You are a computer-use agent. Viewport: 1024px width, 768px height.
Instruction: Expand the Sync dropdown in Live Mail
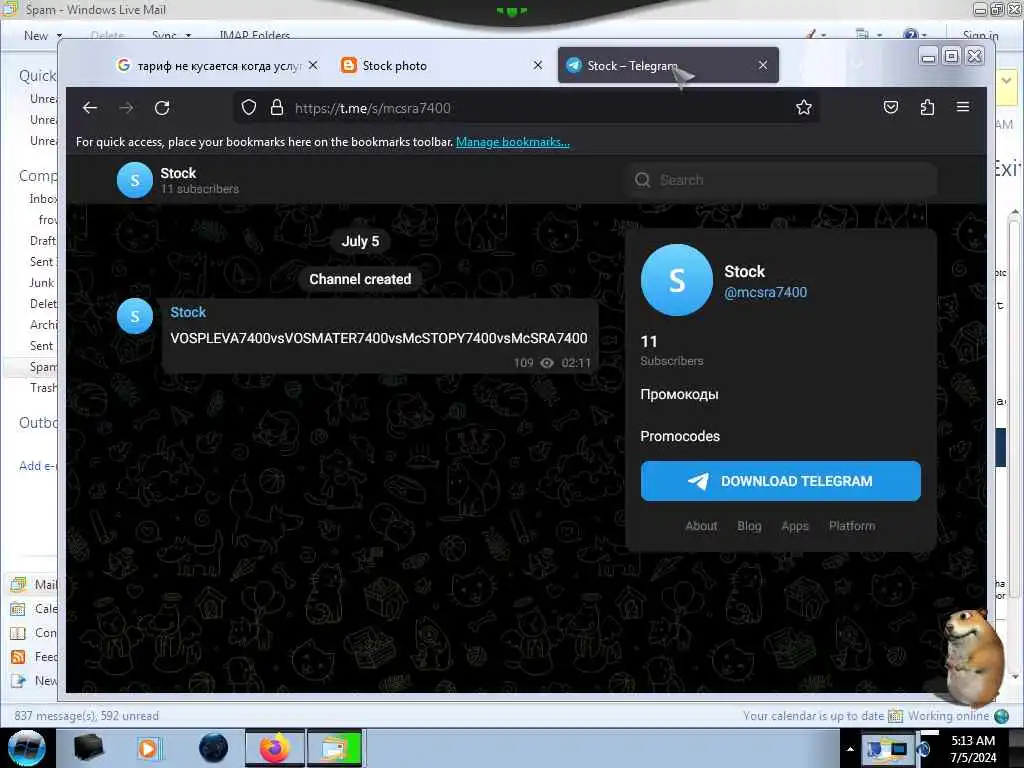click(188, 36)
